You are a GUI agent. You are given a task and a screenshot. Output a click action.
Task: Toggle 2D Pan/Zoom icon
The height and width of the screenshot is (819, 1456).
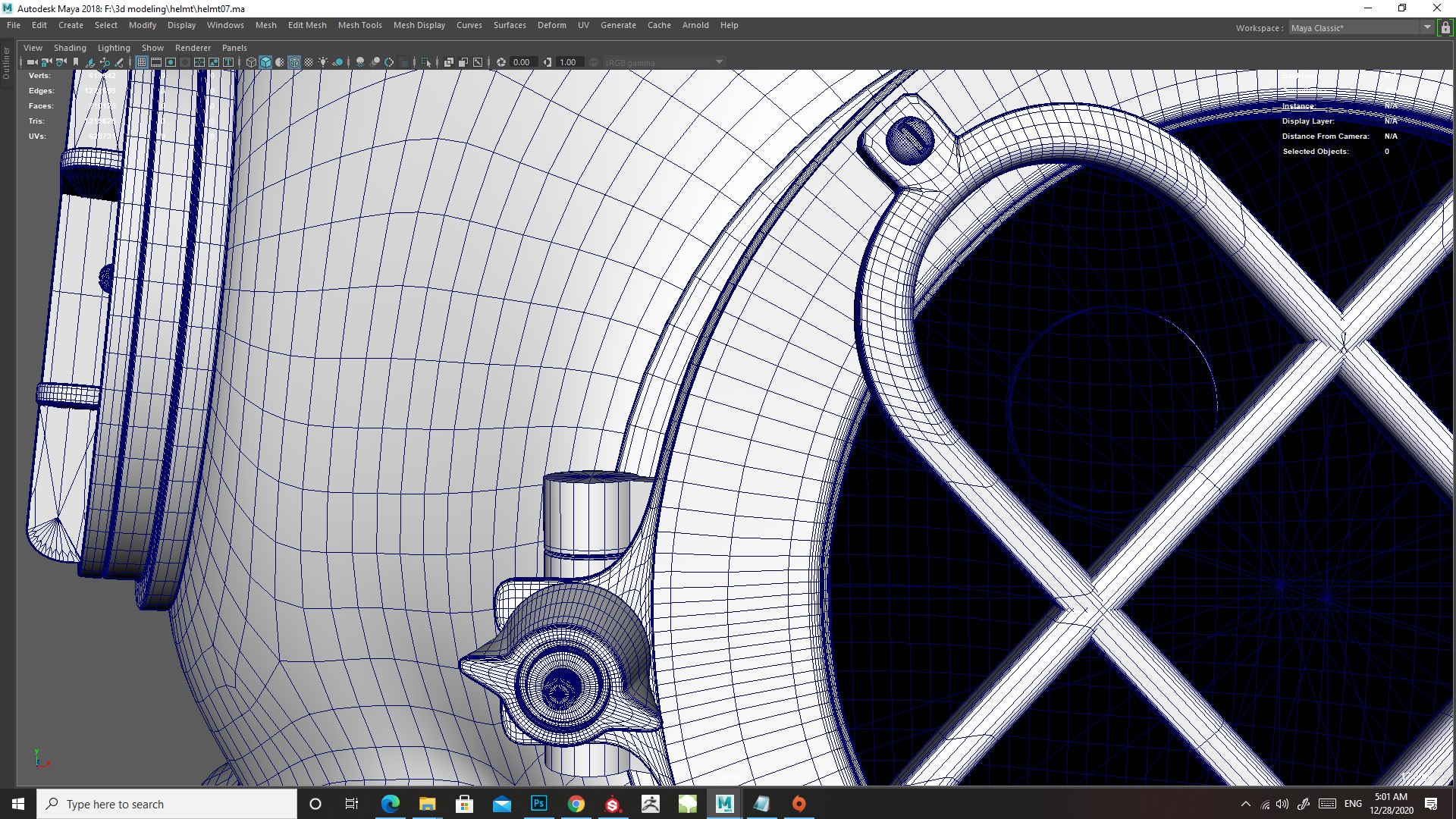[x=105, y=62]
